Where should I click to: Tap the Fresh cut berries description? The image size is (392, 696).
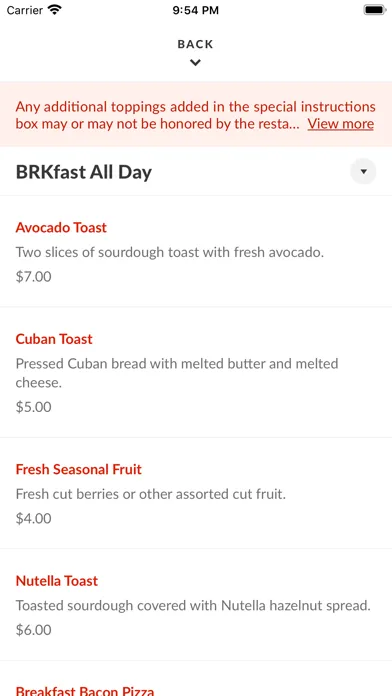tap(151, 494)
